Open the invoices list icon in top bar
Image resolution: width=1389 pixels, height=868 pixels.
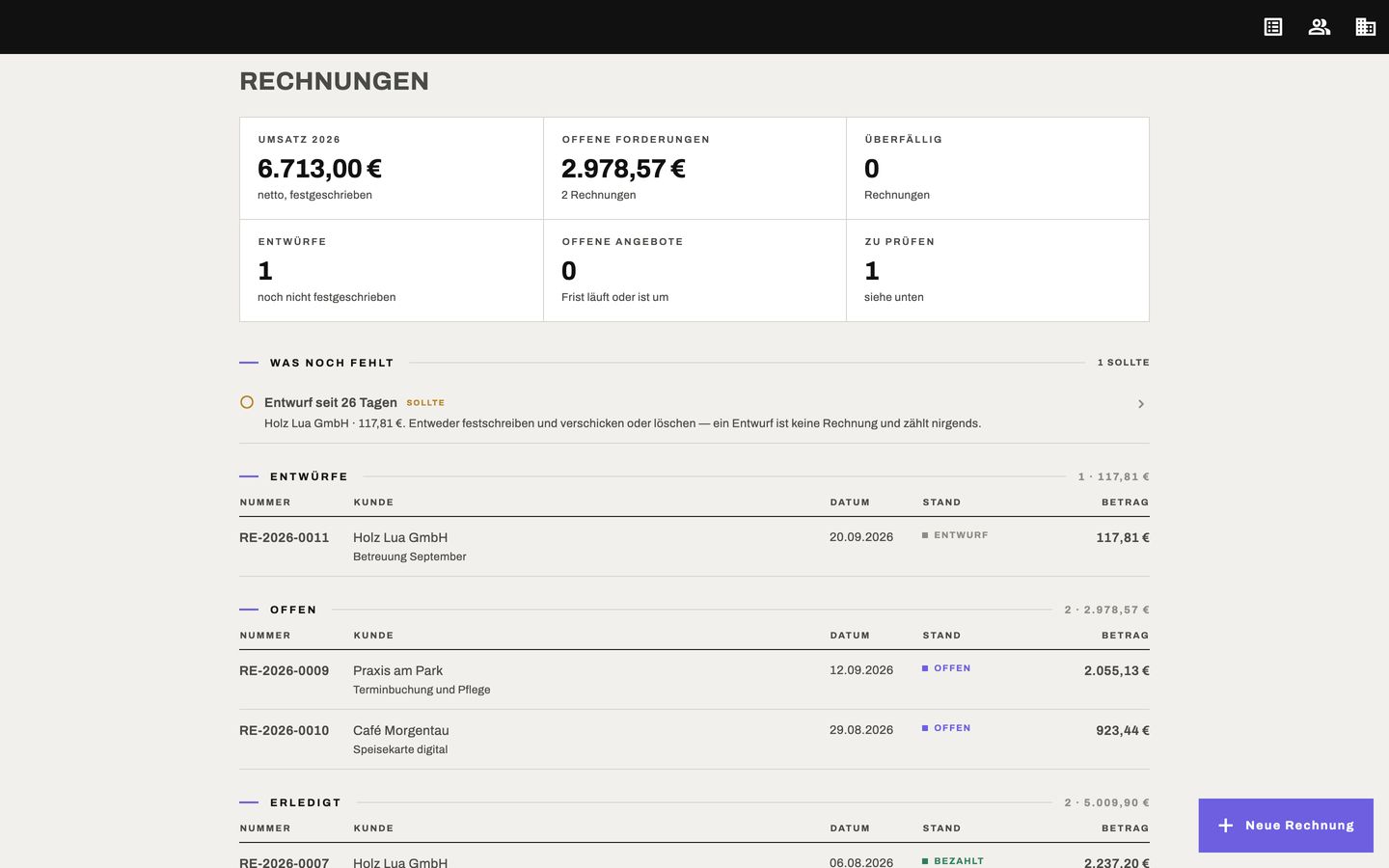(x=1273, y=27)
